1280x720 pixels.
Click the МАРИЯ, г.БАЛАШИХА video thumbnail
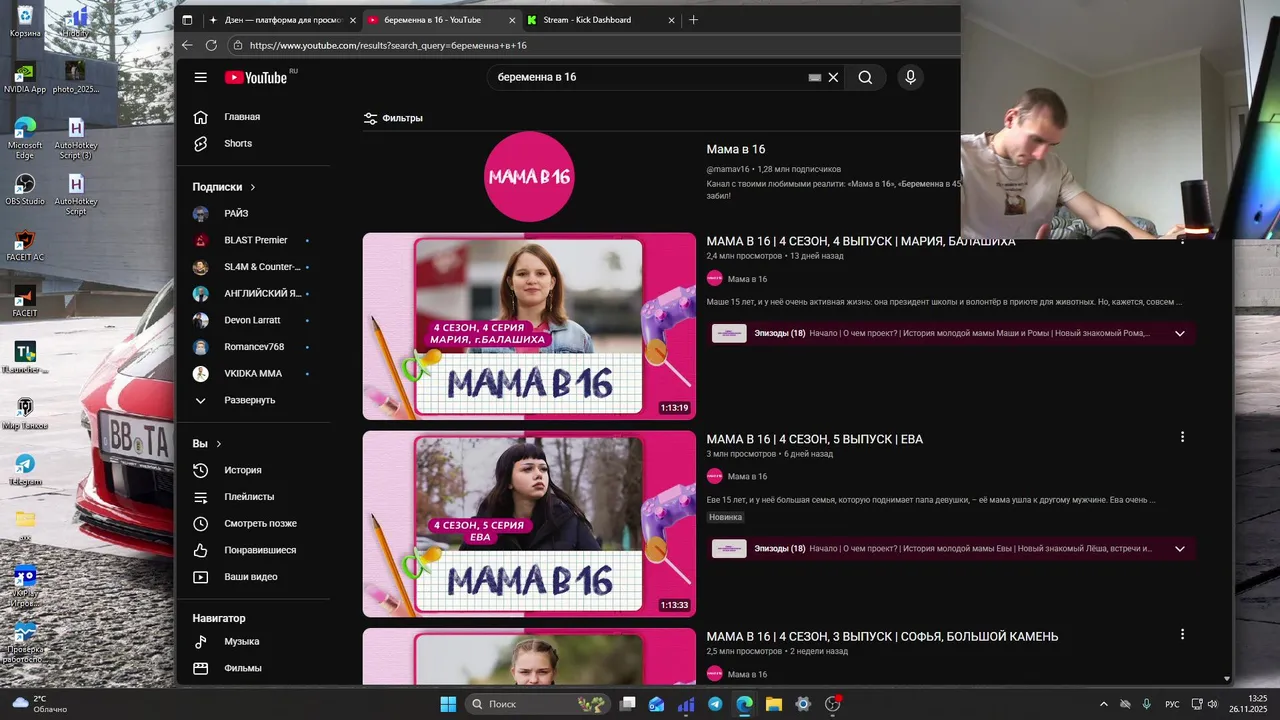point(529,326)
